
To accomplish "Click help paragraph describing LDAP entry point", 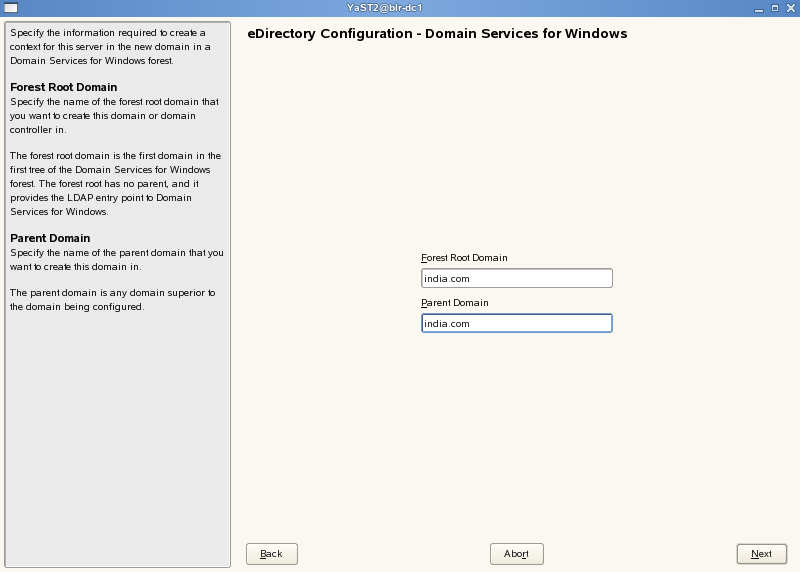I will [x=115, y=183].
